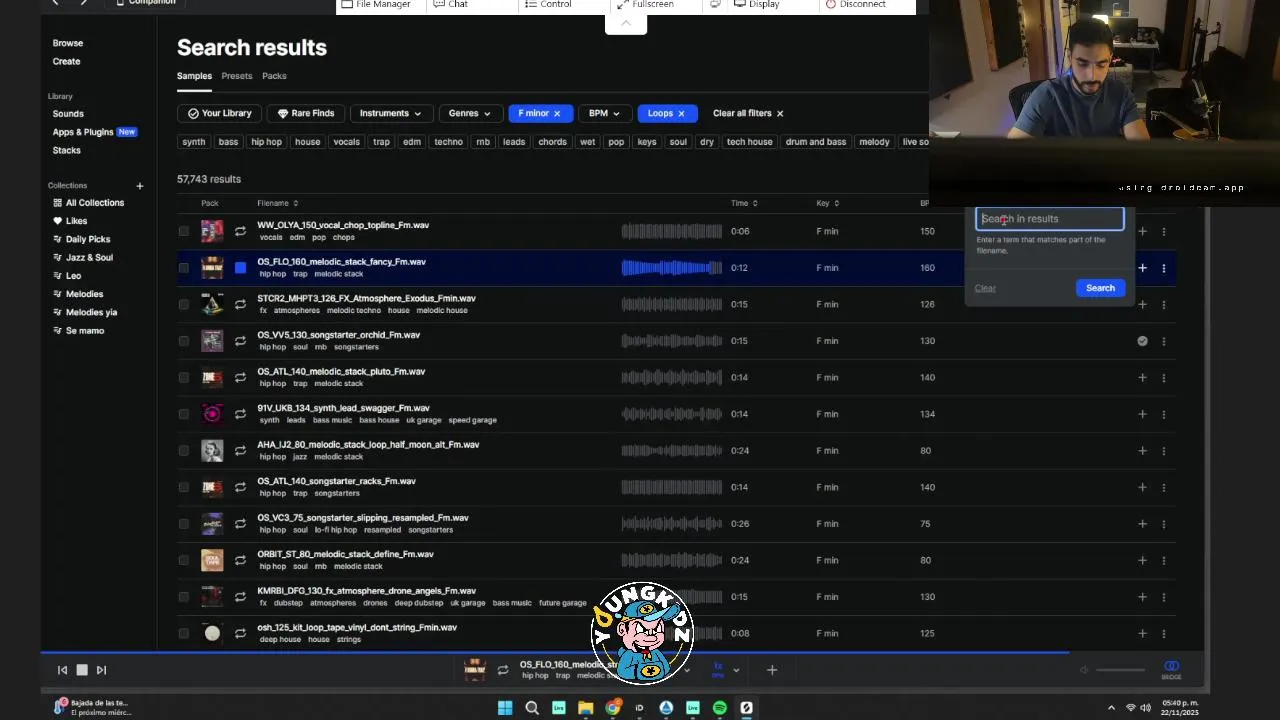Click waveform of OS_ATL_140_songstarter_racks sample
The height and width of the screenshot is (720, 1280).
click(671, 487)
